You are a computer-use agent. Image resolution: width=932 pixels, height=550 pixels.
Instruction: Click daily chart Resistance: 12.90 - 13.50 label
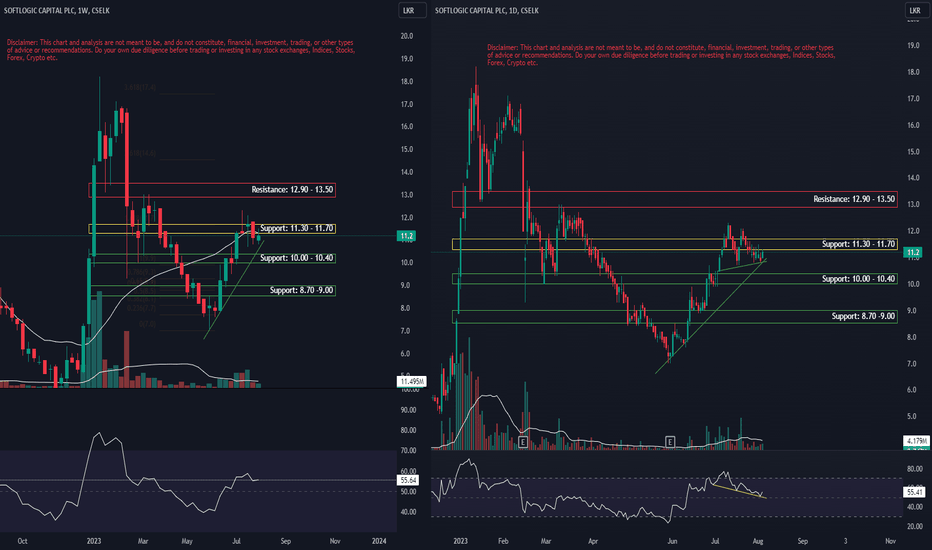pos(854,199)
